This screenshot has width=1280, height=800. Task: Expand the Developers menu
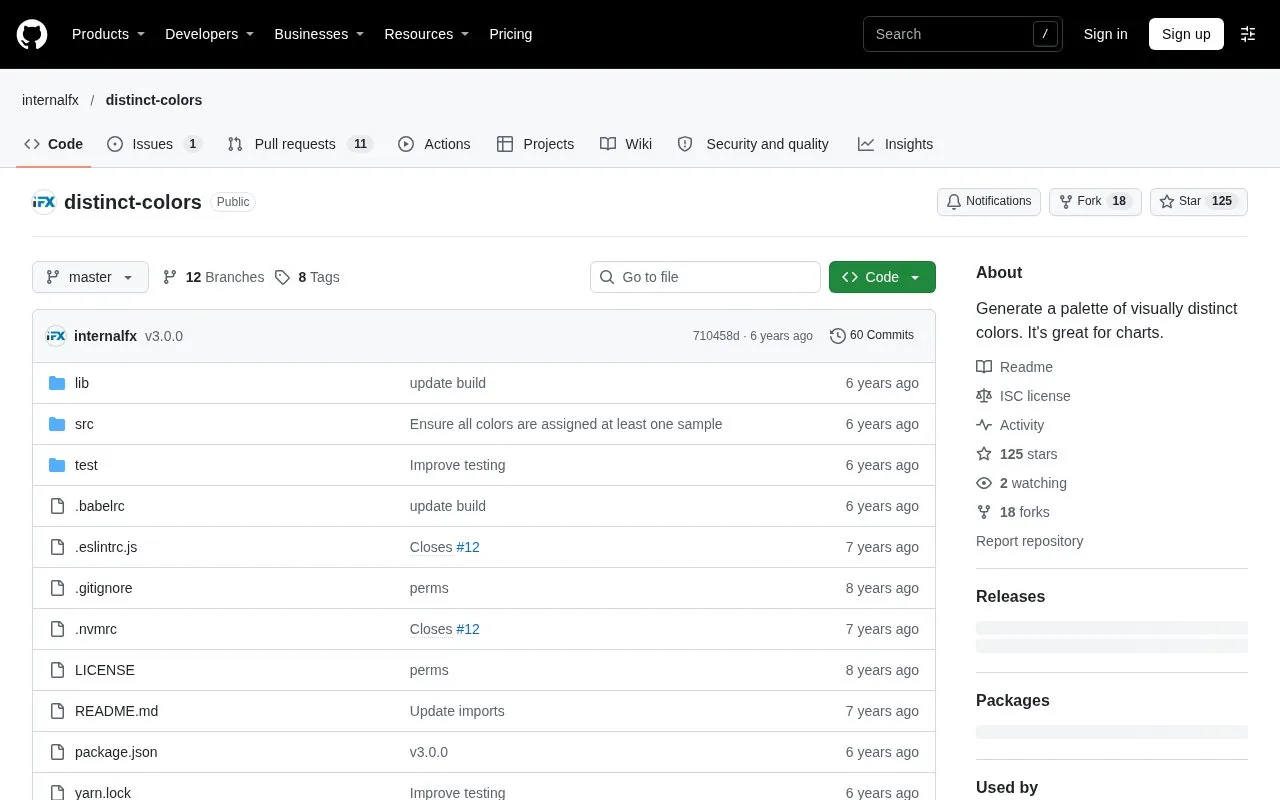pos(209,34)
